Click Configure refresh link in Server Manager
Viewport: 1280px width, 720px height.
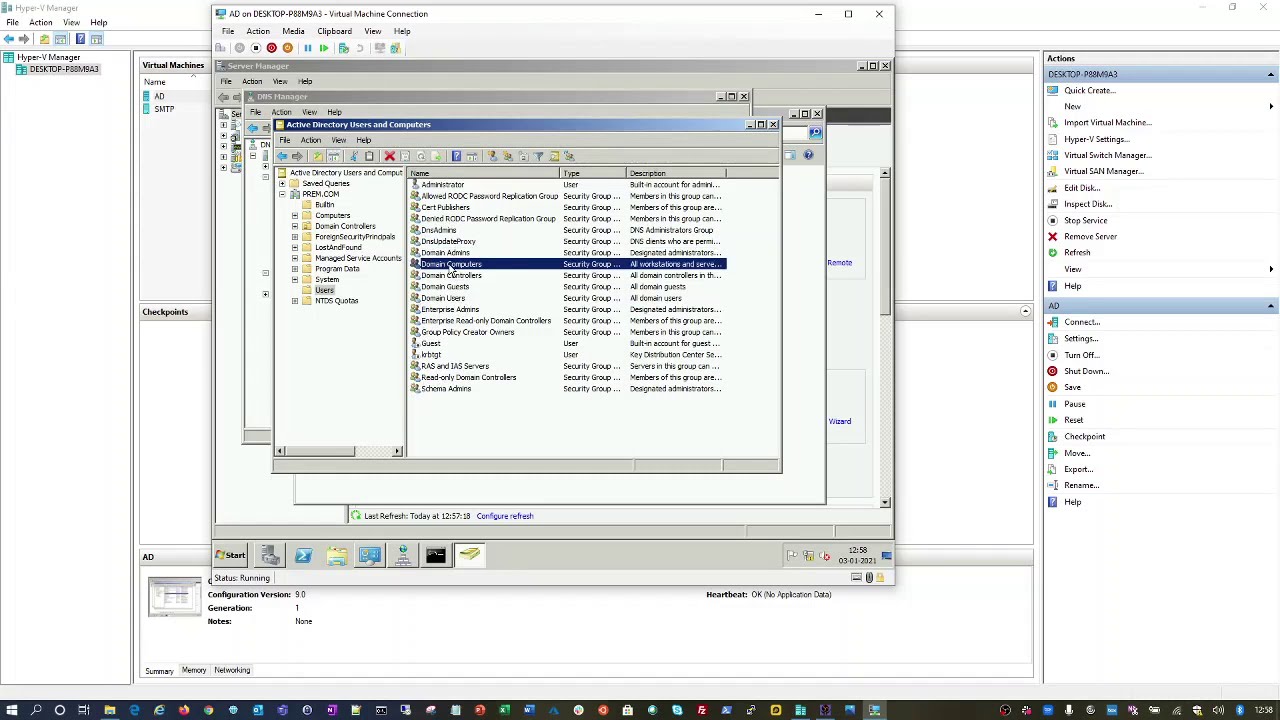[x=505, y=516]
